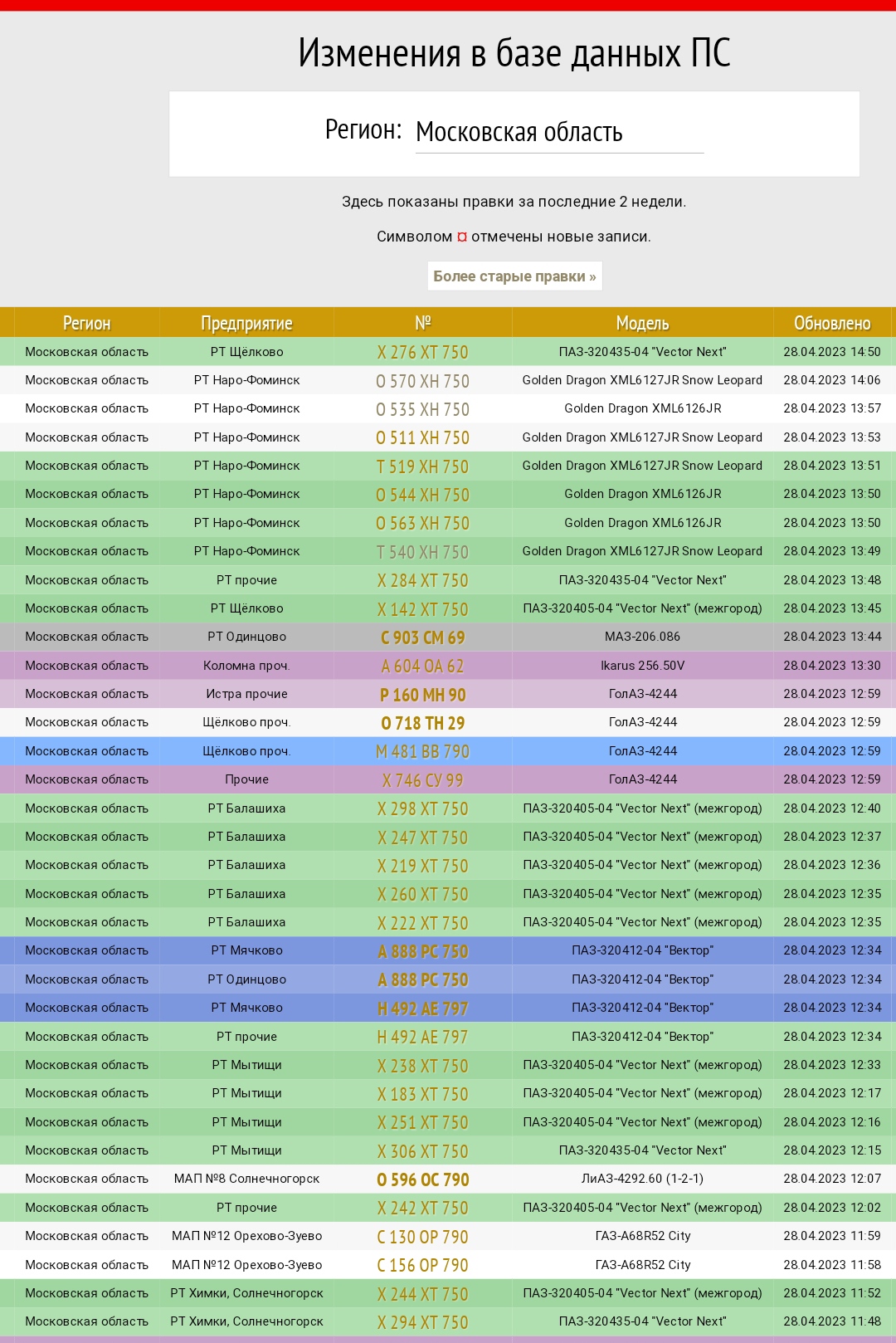Viewport: 896px width, 1343px height.
Task: Click the Модель column header
Action: (x=642, y=323)
